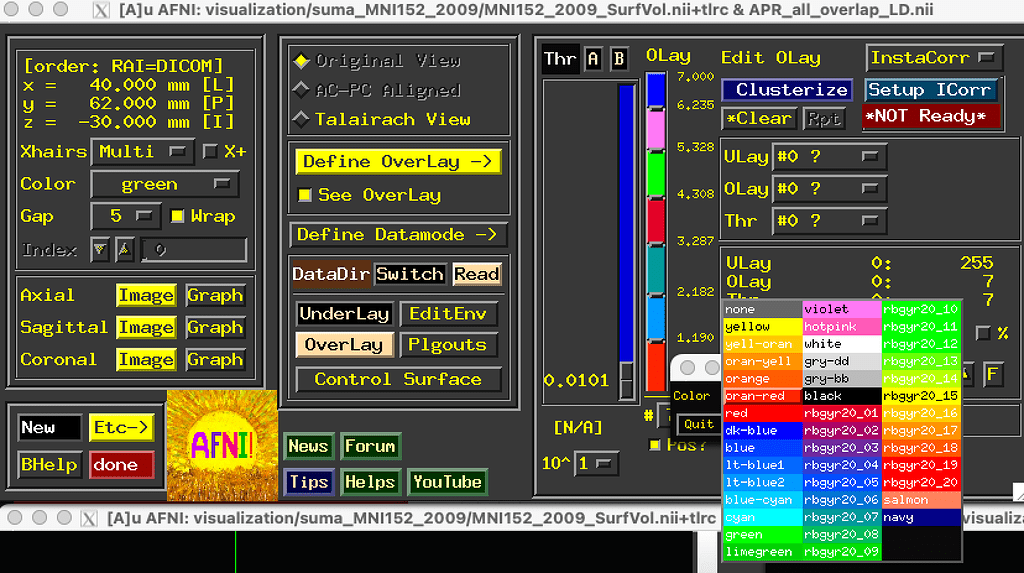Image resolution: width=1024 pixels, height=573 pixels.
Task: Choose 'navy' in color menu
Action: click(x=921, y=517)
